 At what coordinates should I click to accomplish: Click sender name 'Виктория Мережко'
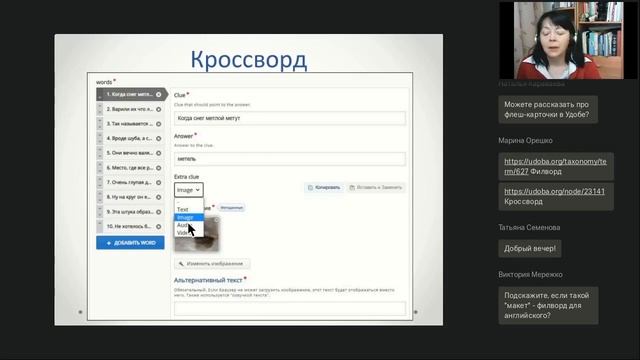[x=530, y=274]
